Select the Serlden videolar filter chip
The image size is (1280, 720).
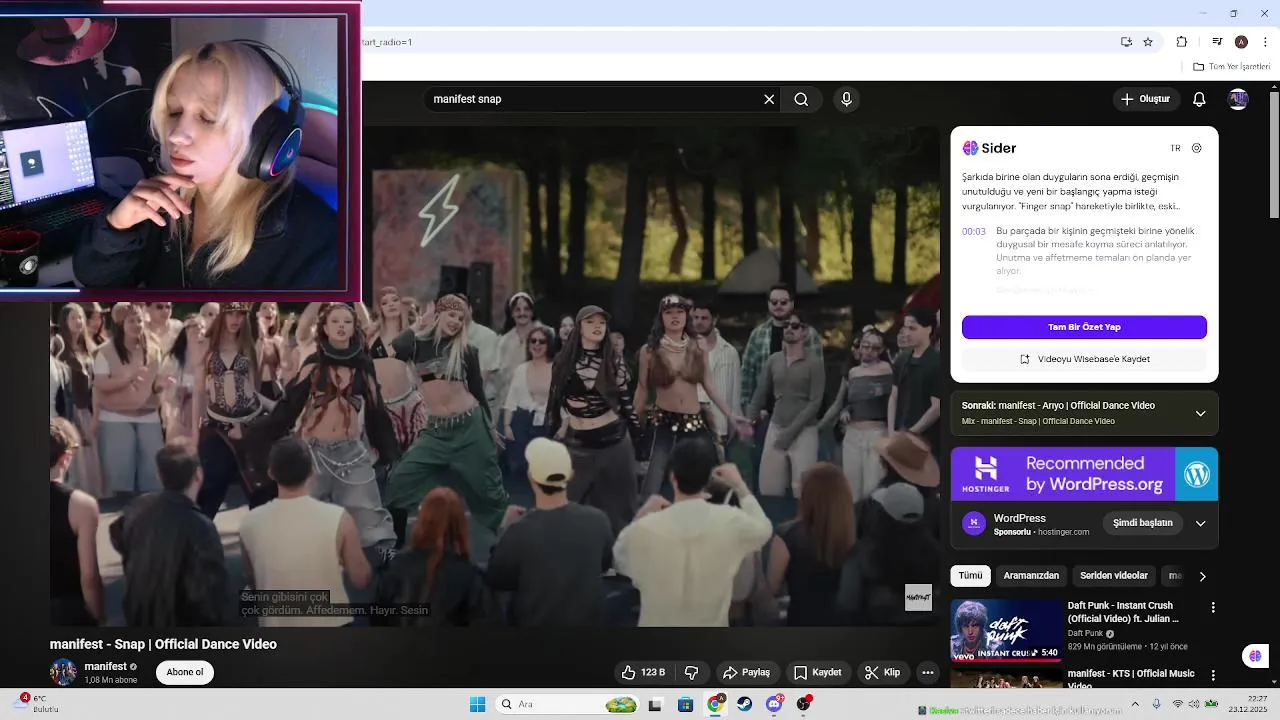point(1114,576)
